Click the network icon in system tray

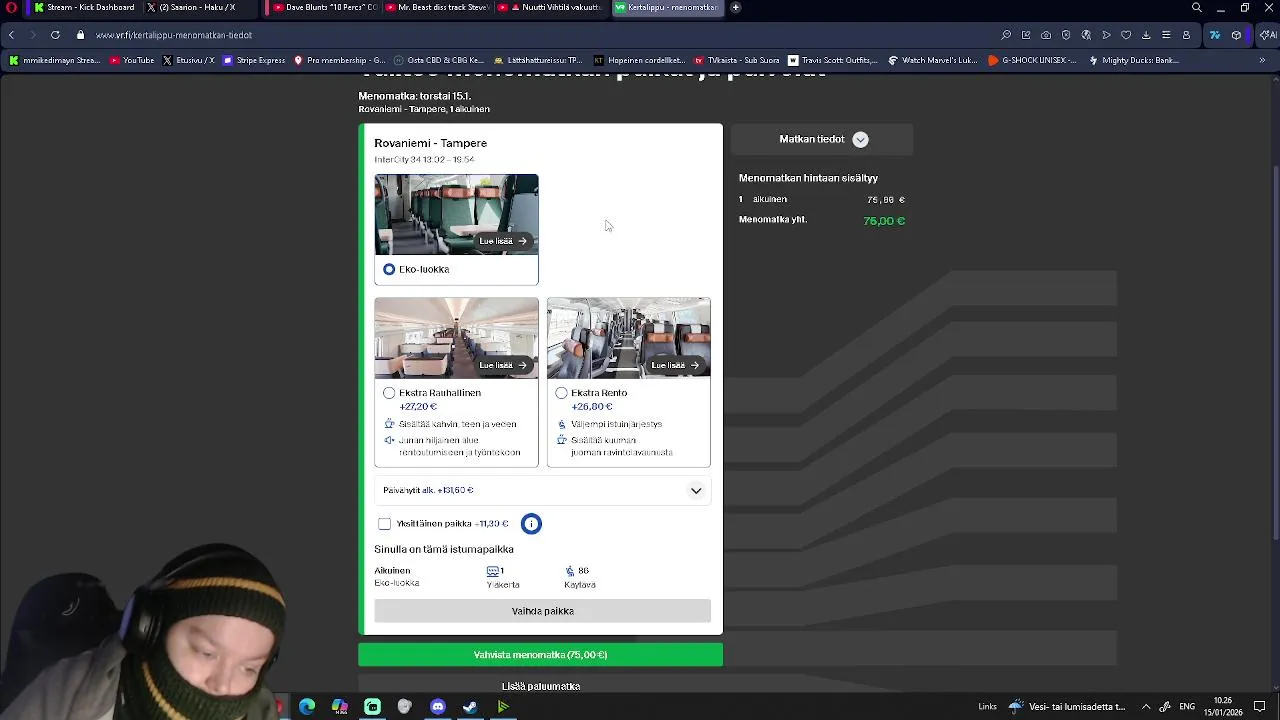(1165, 707)
